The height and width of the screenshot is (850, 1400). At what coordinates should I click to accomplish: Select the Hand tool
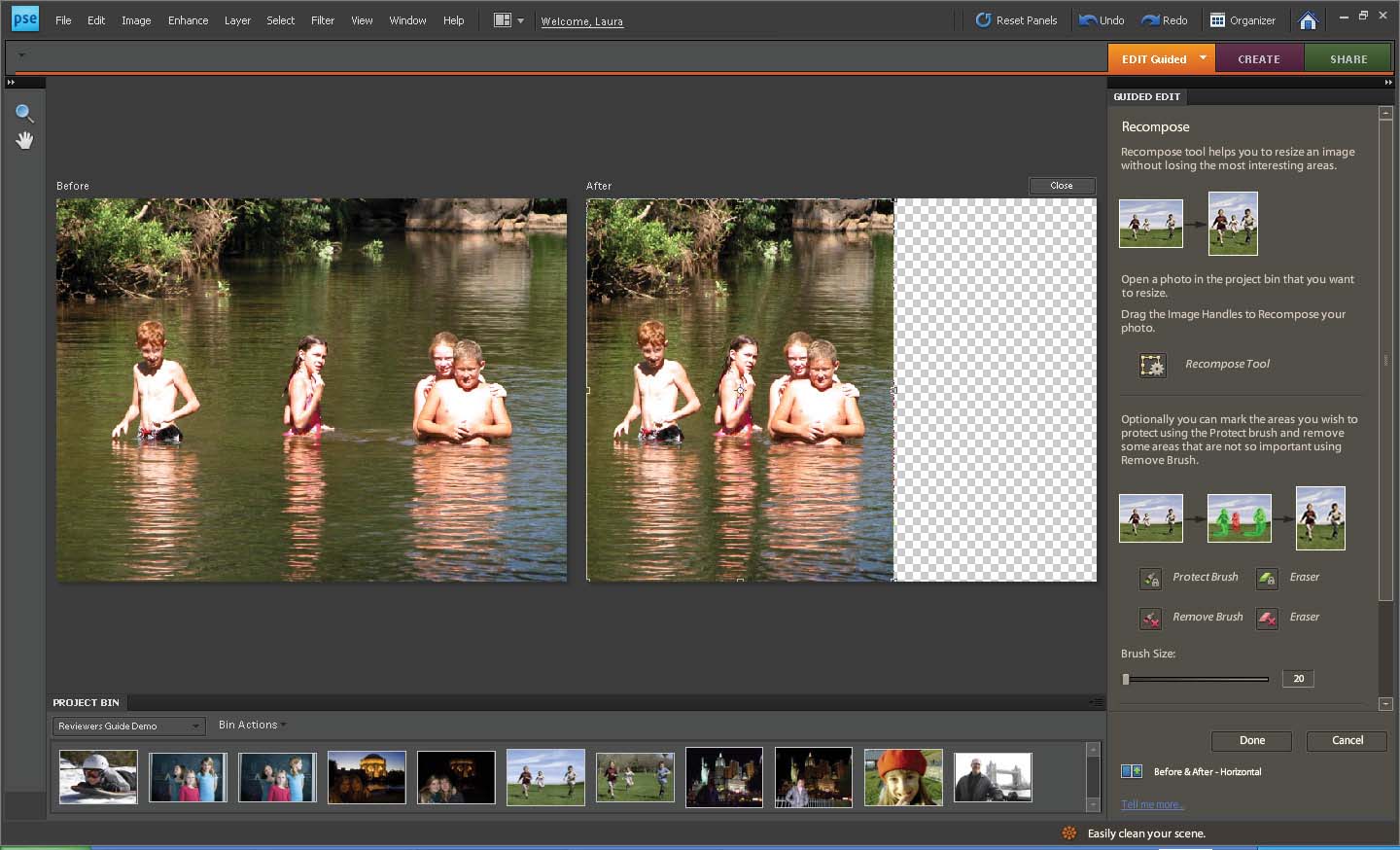click(24, 141)
